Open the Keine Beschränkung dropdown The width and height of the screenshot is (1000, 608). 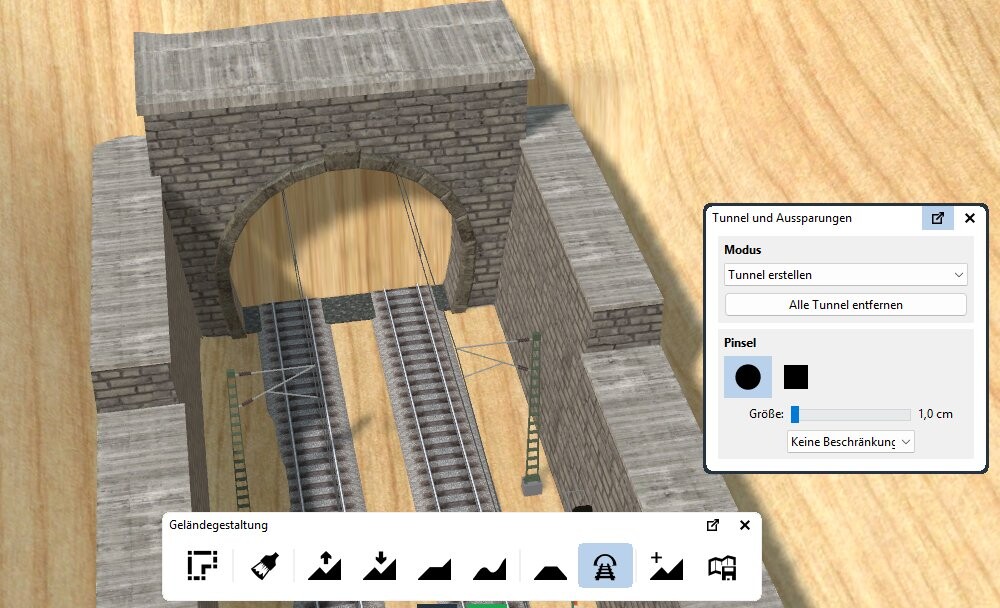click(851, 441)
